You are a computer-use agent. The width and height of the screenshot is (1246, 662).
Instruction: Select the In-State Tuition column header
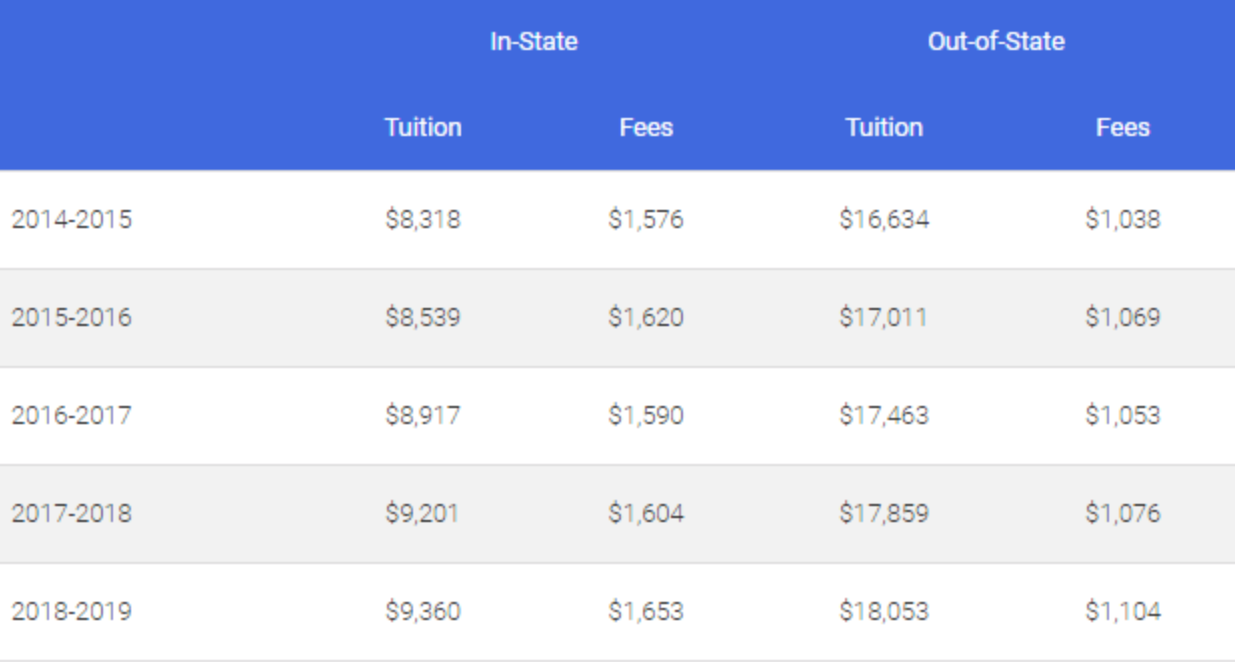coord(423,128)
